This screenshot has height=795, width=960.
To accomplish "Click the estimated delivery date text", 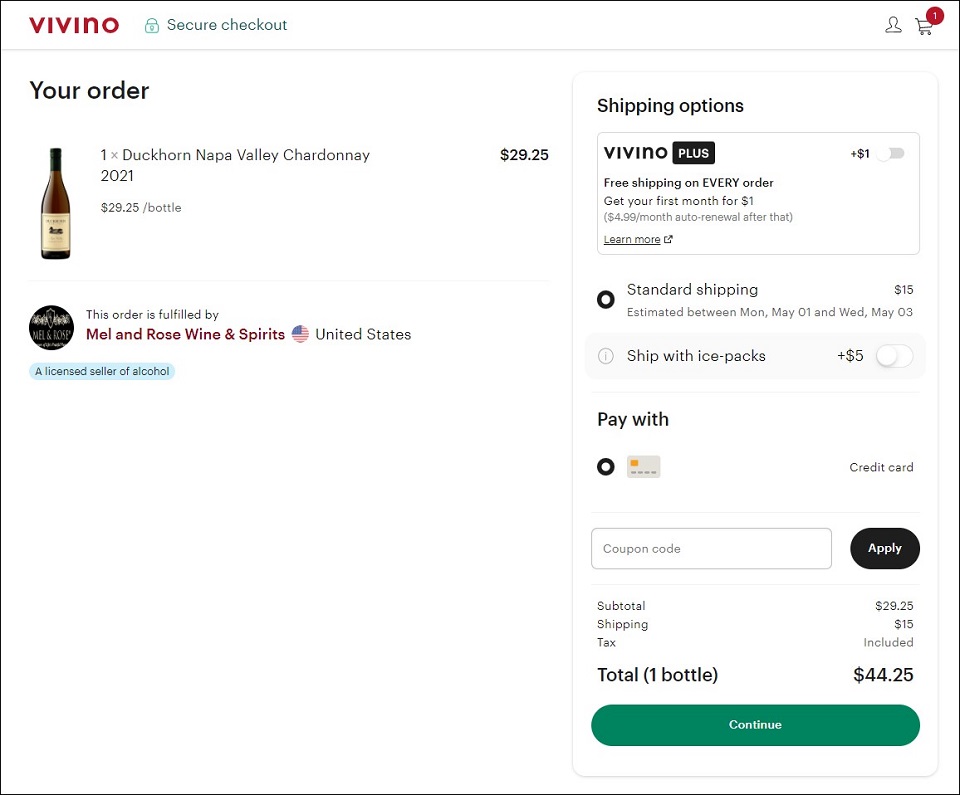I will [770, 312].
